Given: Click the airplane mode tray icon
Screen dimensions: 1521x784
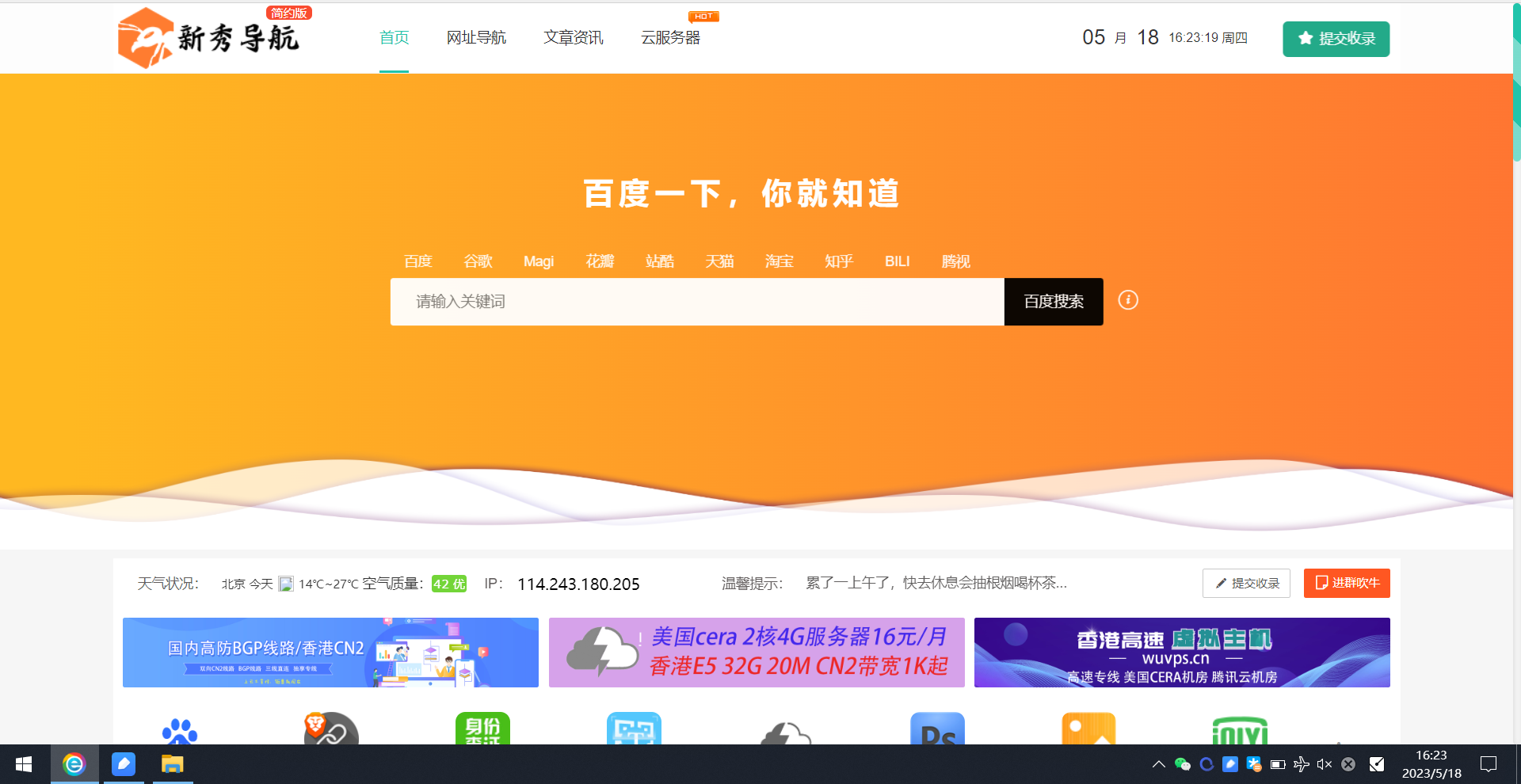Looking at the screenshot, I should [x=1301, y=764].
